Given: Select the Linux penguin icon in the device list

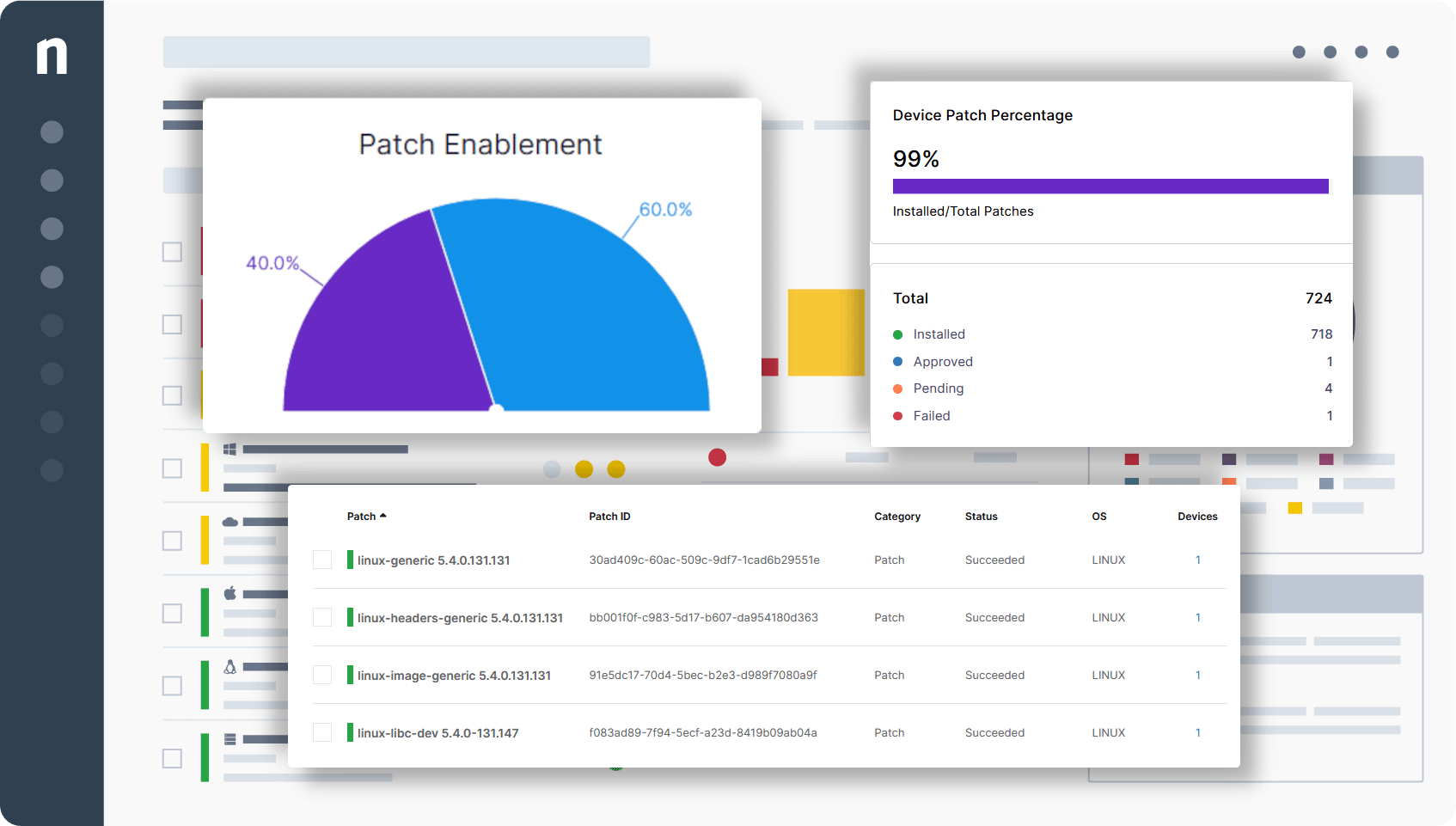Looking at the screenshot, I should tap(229, 665).
